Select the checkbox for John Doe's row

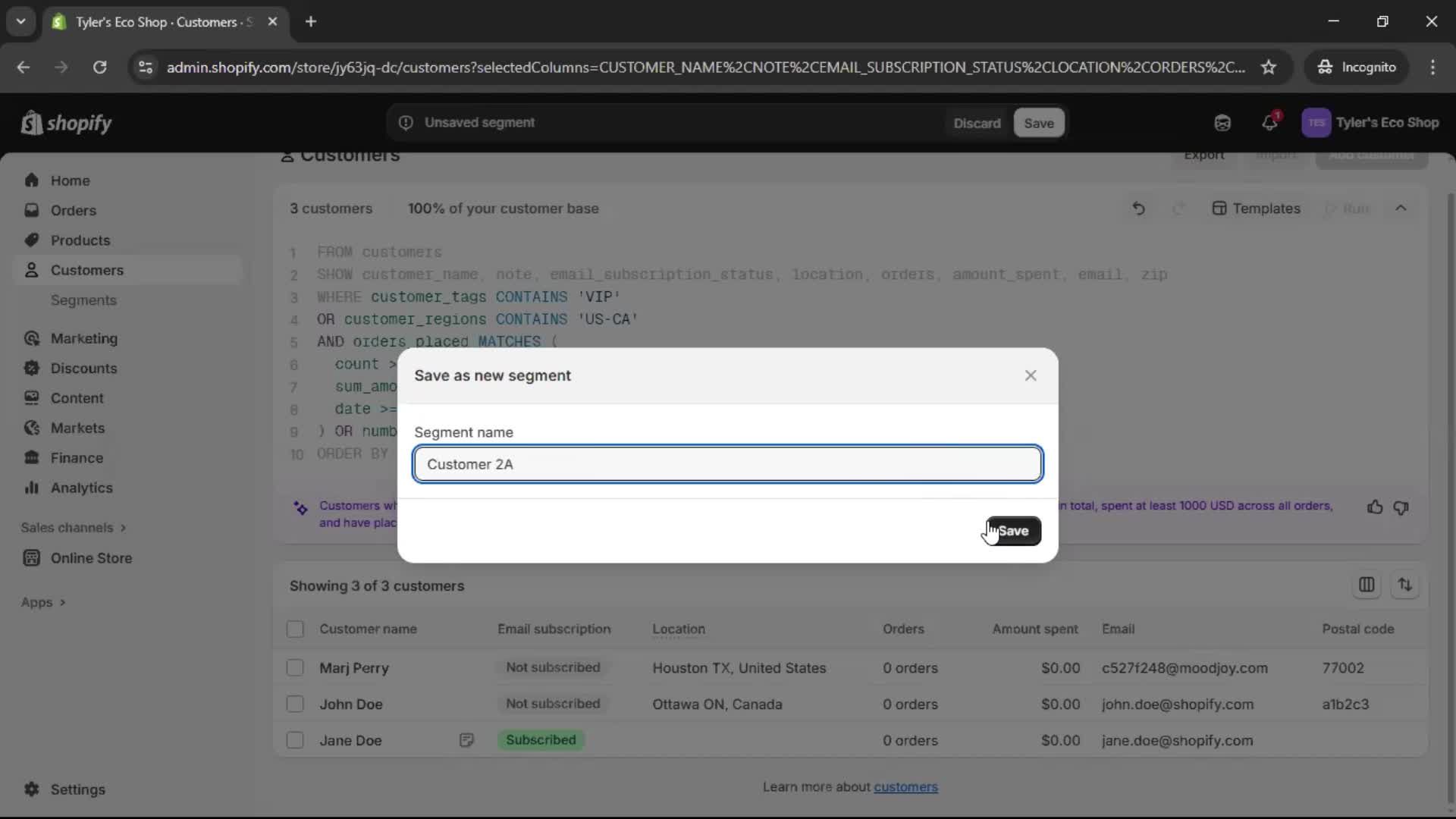[295, 704]
